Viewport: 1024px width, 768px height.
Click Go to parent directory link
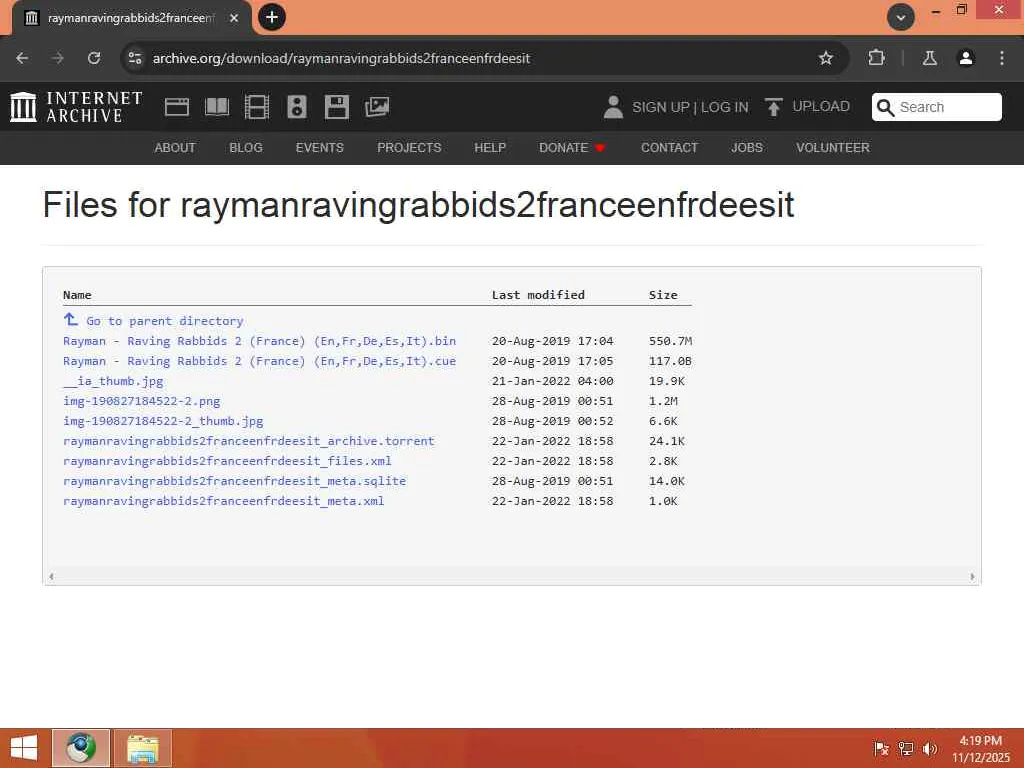[165, 321]
